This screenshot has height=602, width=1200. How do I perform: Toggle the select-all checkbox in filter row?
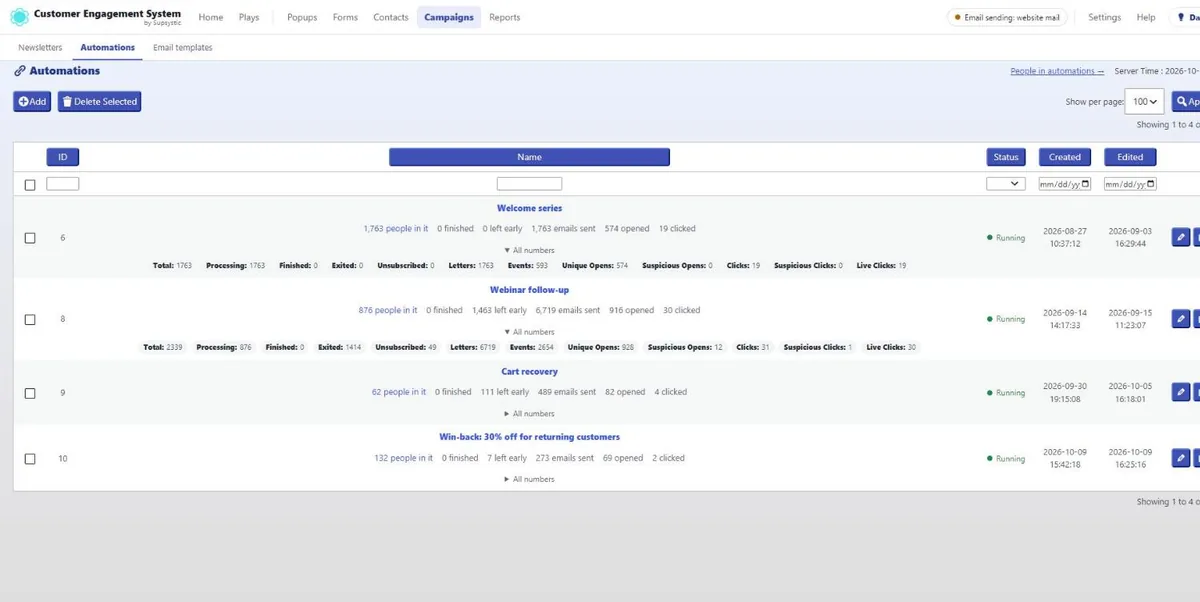(x=30, y=185)
